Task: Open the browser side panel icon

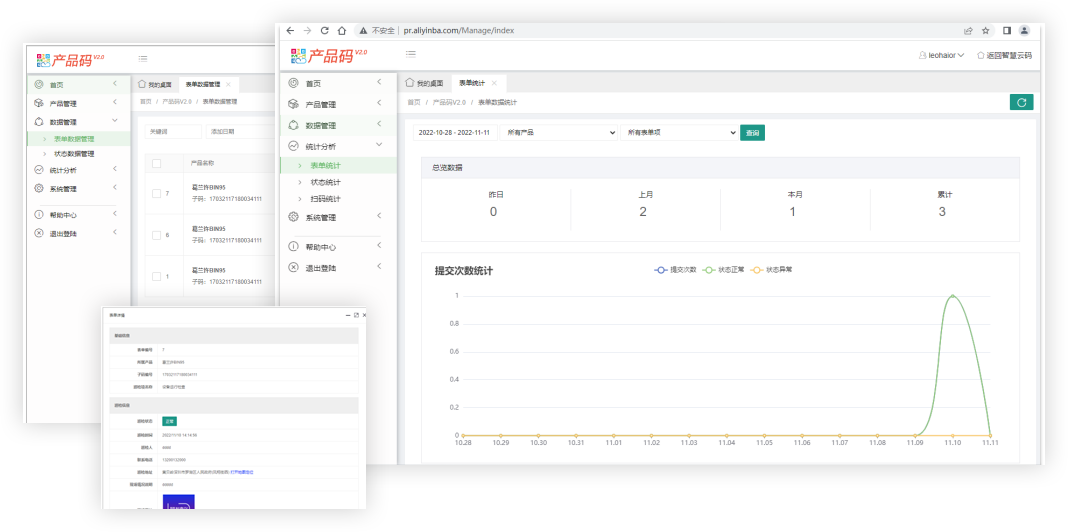Action: [x=1007, y=31]
